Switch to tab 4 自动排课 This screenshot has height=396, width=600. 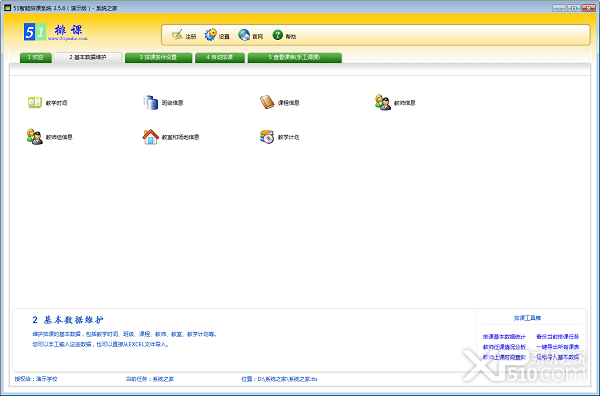pyautogui.click(x=220, y=57)
